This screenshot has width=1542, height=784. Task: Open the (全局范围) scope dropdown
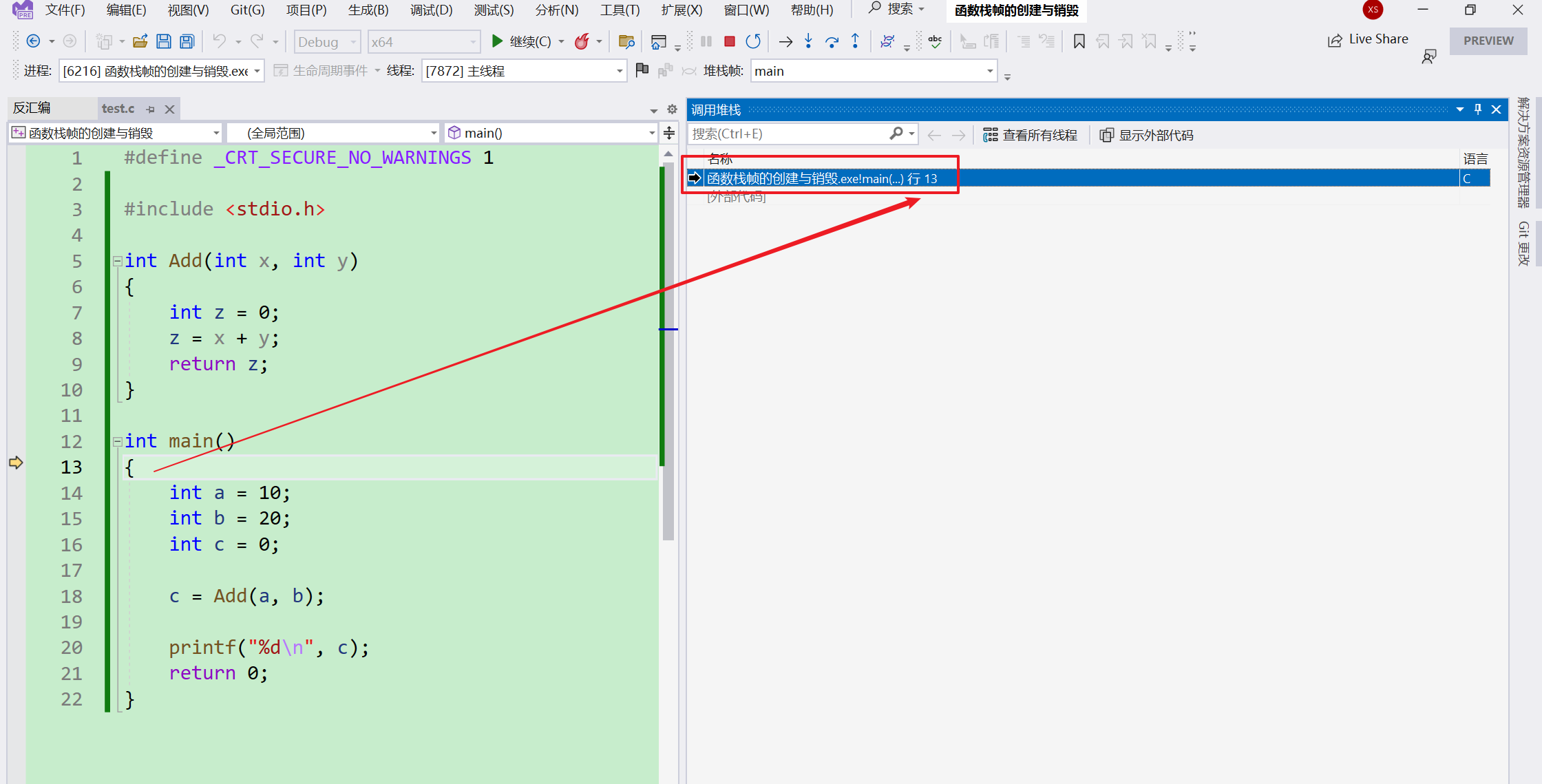pos(333,133)
